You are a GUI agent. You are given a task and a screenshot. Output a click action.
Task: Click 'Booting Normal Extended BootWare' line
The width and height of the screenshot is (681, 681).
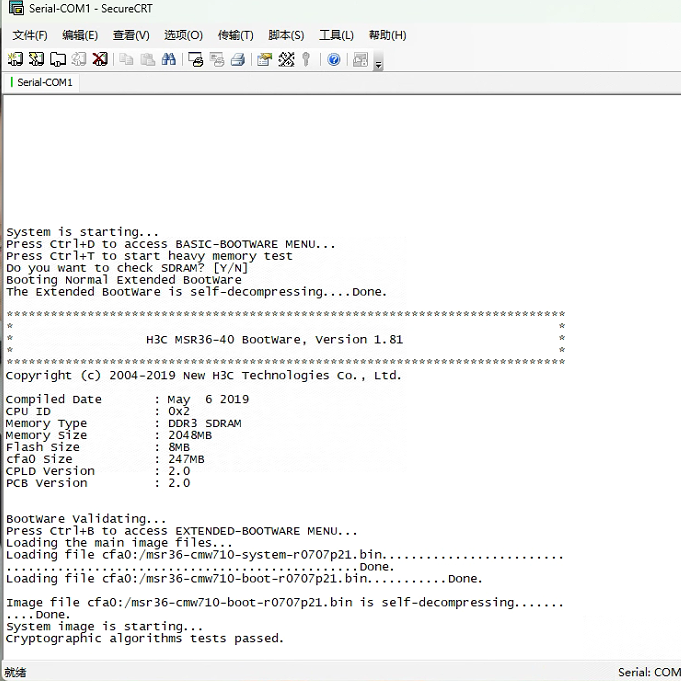tap(124, 280)
